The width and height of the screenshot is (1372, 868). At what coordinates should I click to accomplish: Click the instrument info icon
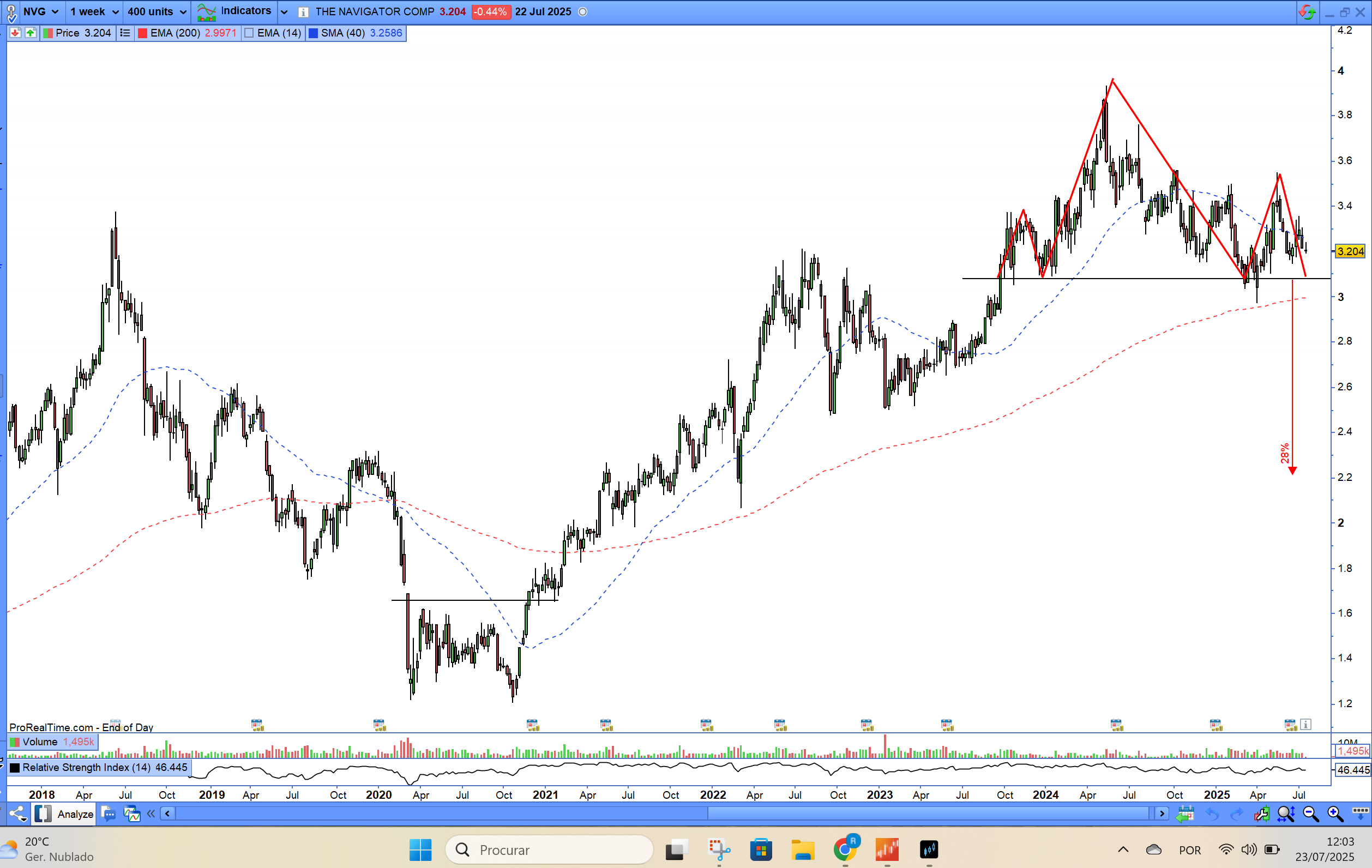click(303, 12)
